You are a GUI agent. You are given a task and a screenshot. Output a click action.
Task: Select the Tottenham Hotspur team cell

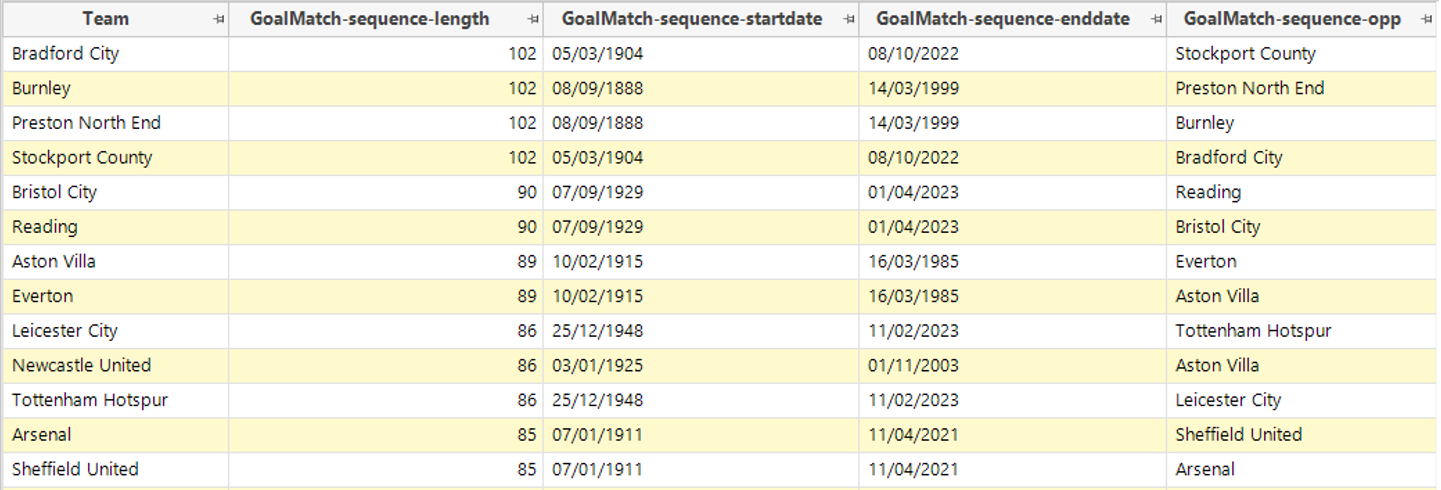[90, 400]
